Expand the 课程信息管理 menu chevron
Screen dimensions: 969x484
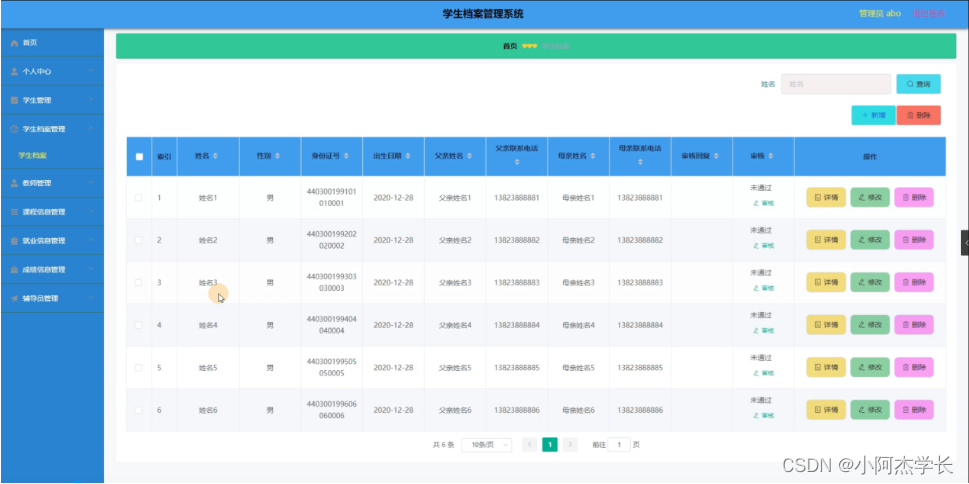[x=91, y=211]
